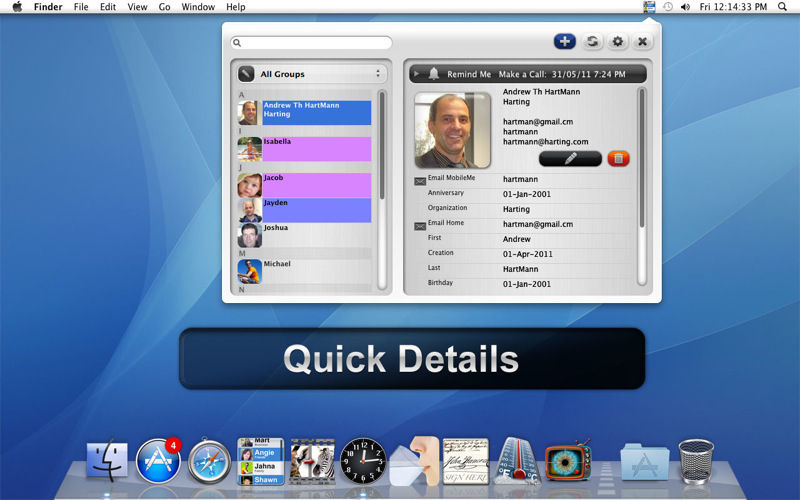This screenshot has height=500, width=800.
Task: Open the contacts list app in Dock
Action: [261, 461]
